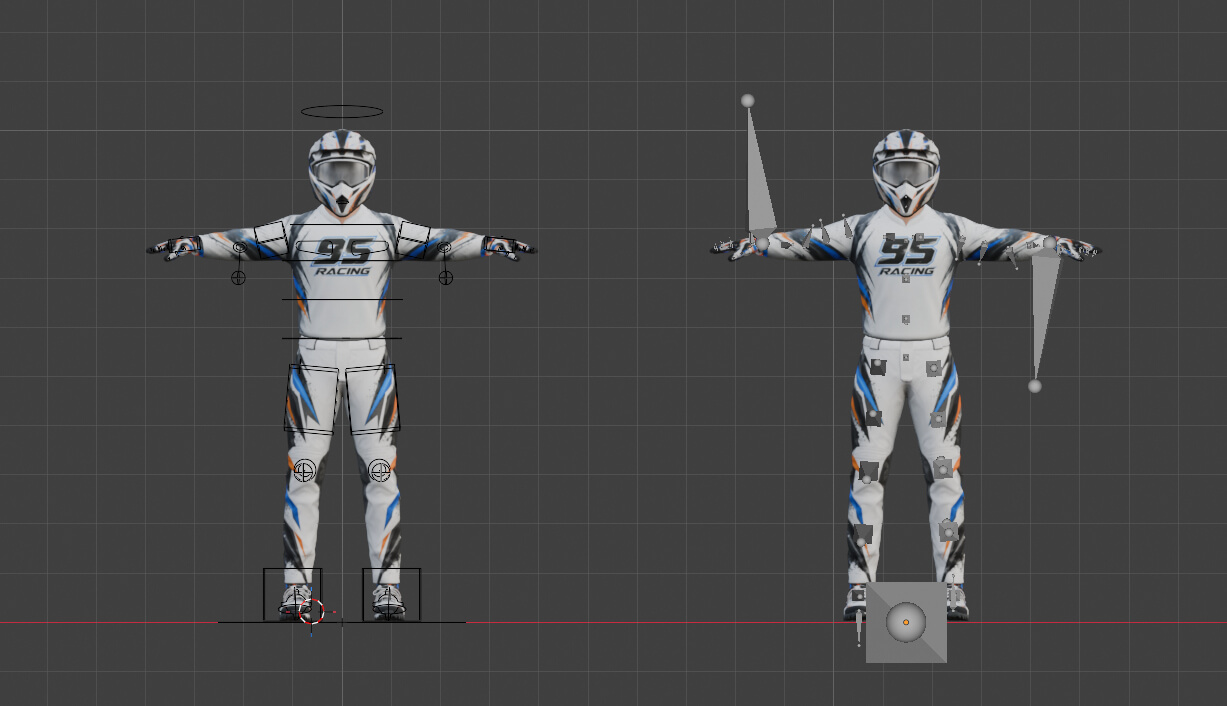Screen dimensions: 1227x706
Task: Select left figure's chest capsule control over 95
Action: coord(342,249)
